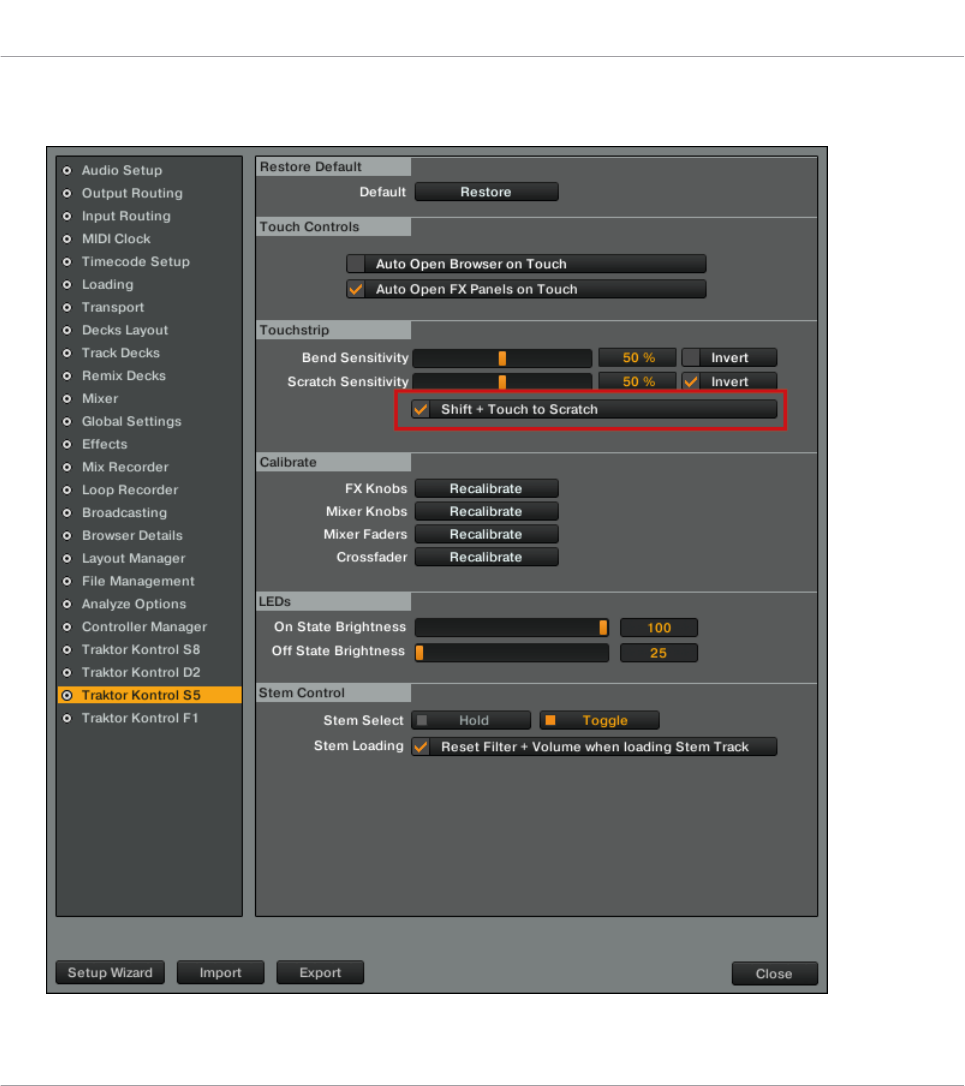Enable Auto Open Browser on Touch
Viewport: 965px width, 1086px height.
tap(356, 264)
